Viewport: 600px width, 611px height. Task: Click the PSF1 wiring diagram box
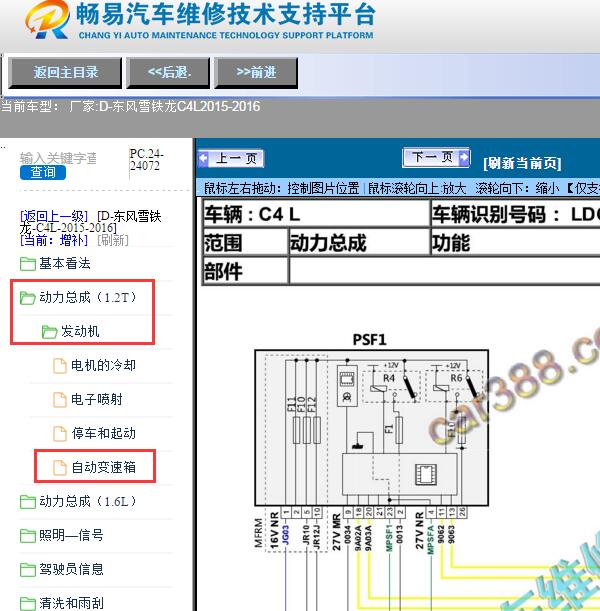[x=371, y=428]
